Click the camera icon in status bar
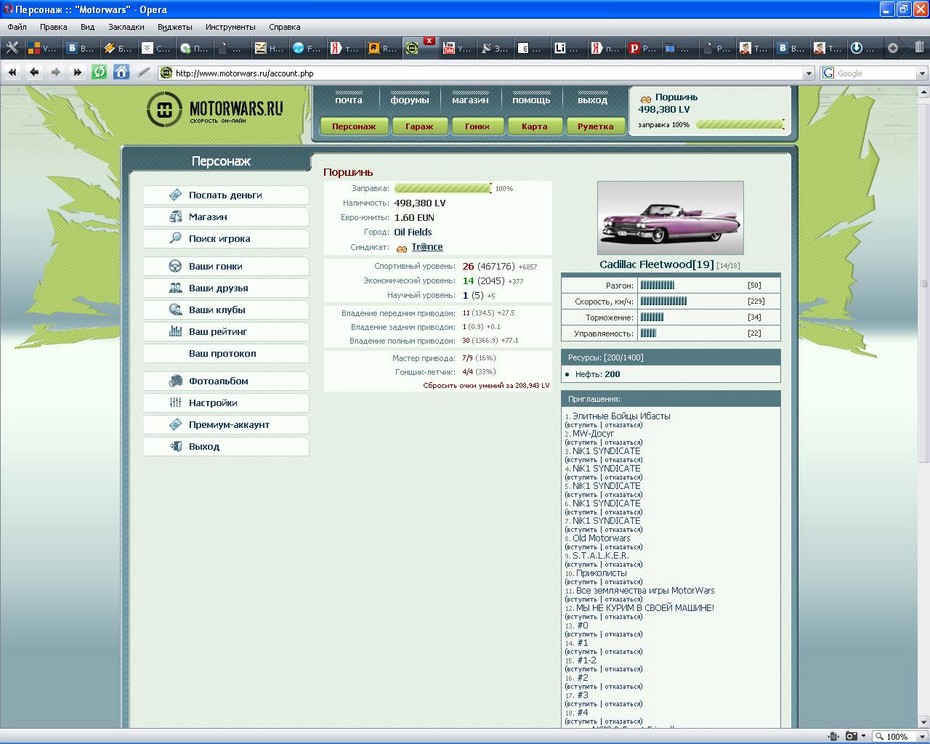The width and height of the screenshot is (930, 744). [852, 736]
